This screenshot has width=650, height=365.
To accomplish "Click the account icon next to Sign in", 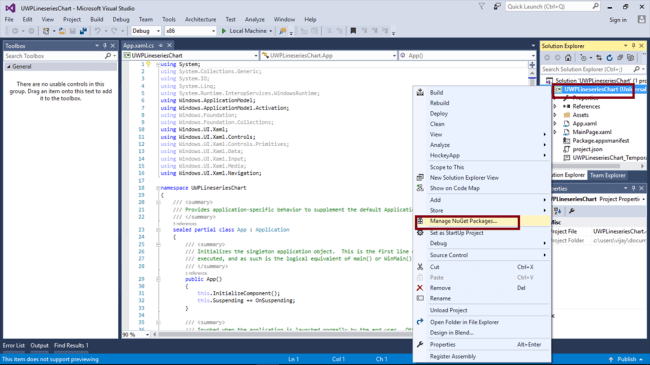I will click(642, 19).
